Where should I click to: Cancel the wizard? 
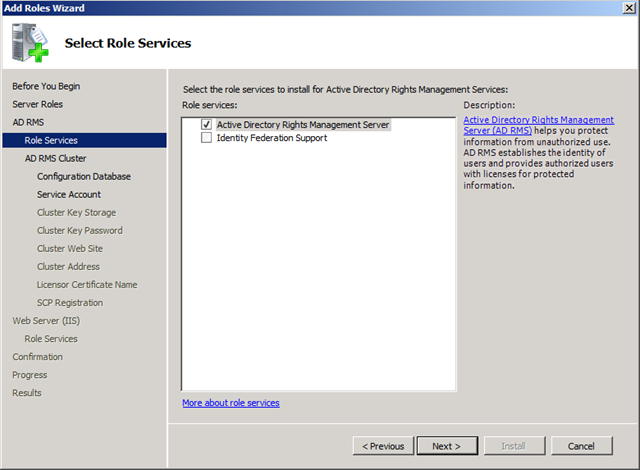[x=581, y=446]
